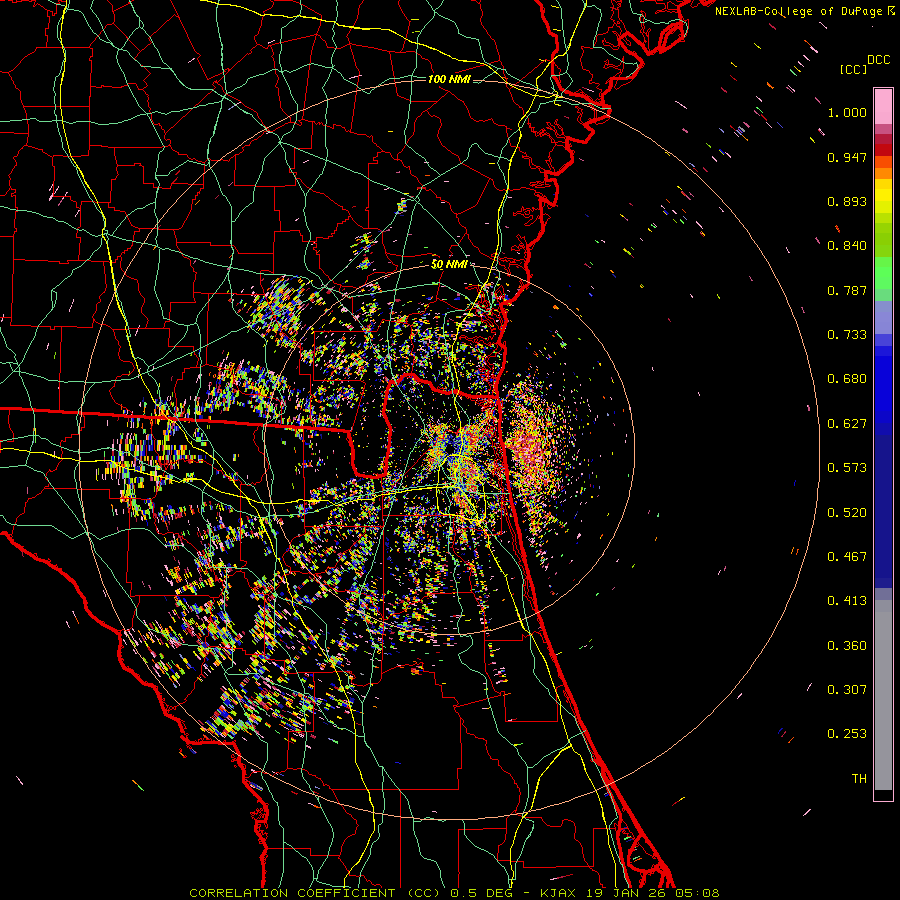This screenshot has width=900, height=900.
Task: Click the 100 NMI range ring label
Action: [449, 79]
